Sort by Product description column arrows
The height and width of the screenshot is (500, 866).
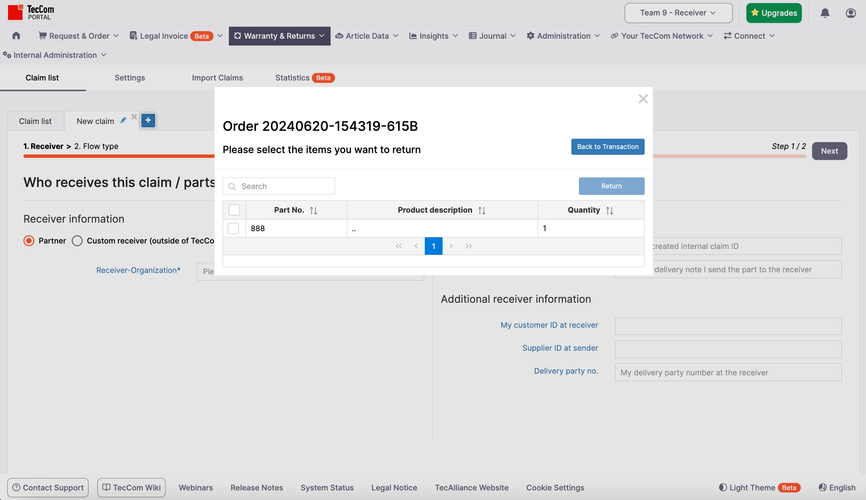point(481,211)
